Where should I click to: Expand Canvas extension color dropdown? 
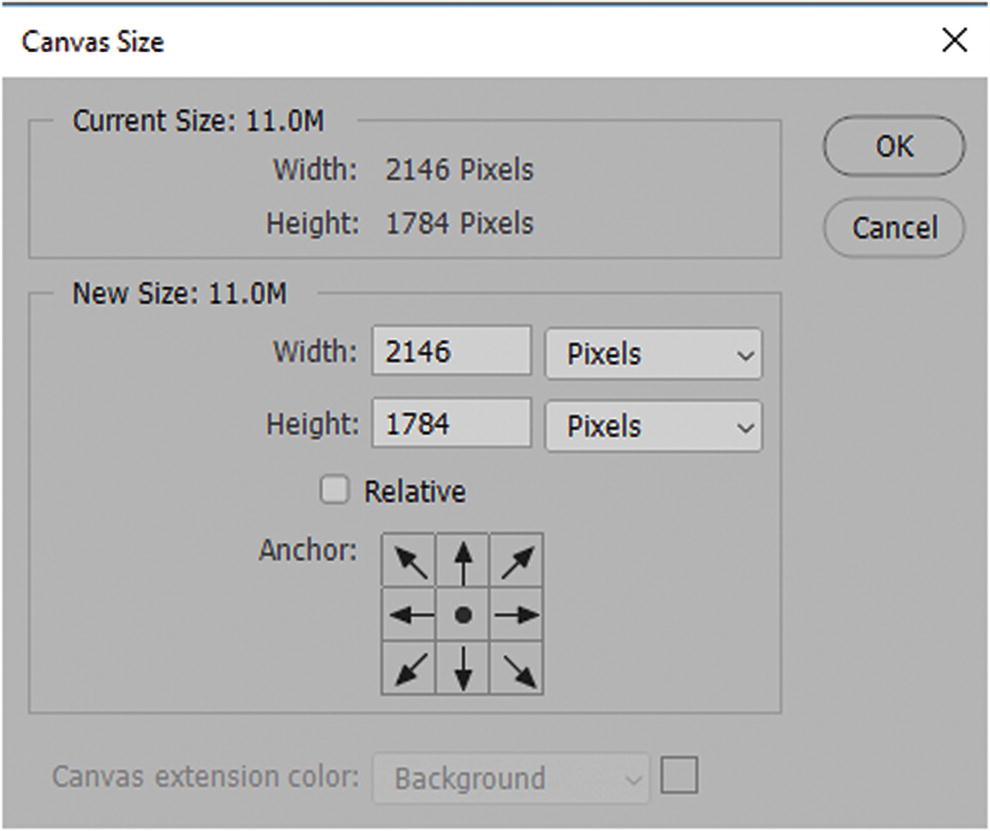[x=511, y=778]
